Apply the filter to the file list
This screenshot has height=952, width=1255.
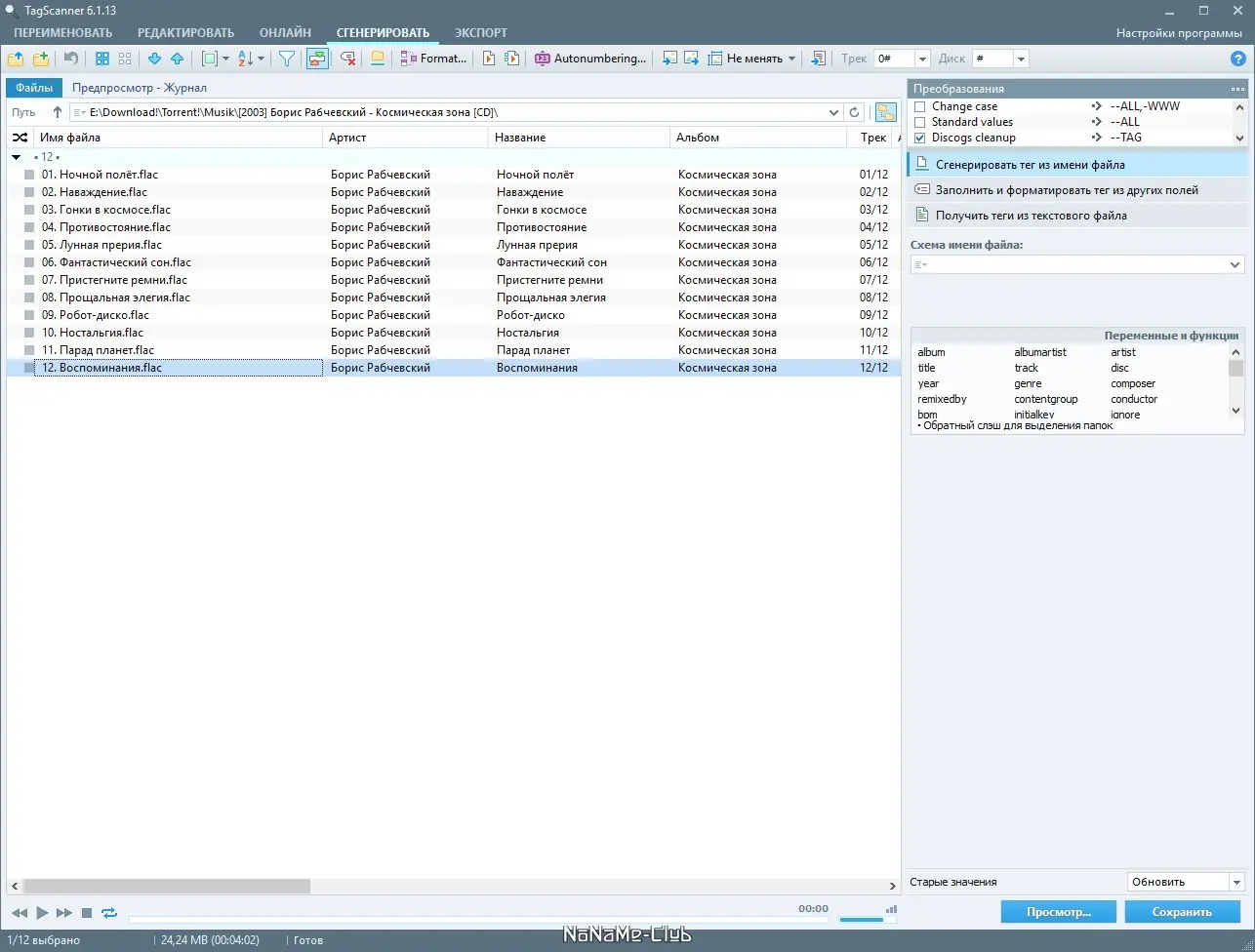click(x=286, y=58)
